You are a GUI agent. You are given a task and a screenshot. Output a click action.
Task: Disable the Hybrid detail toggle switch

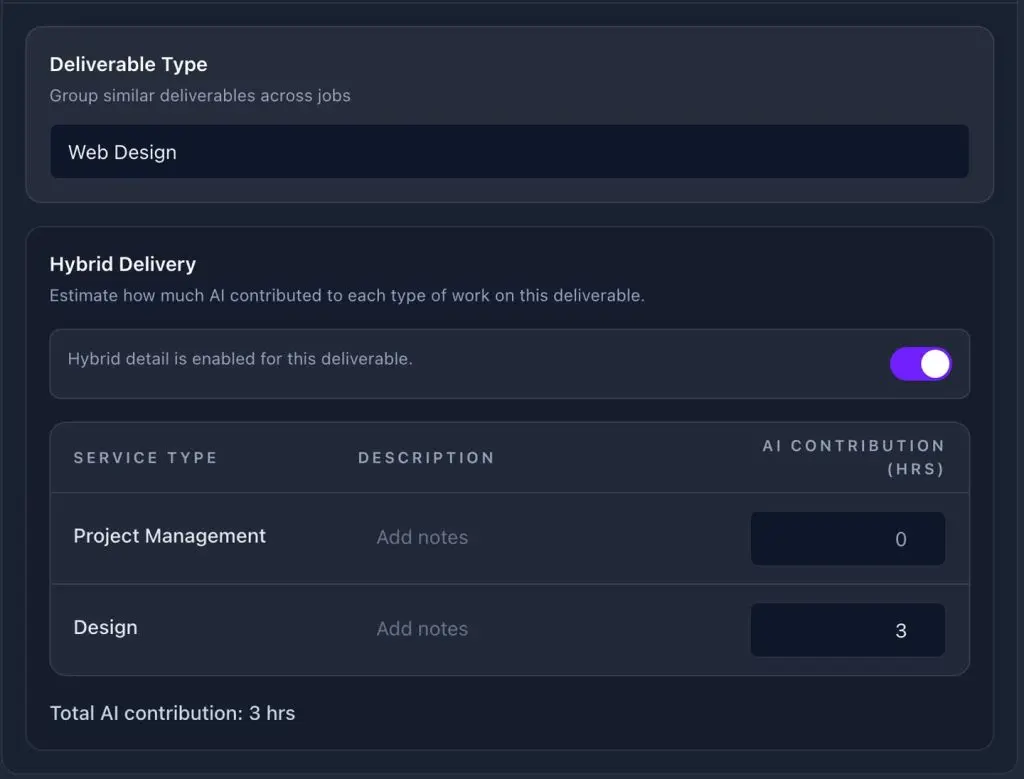pyautogui.click(x=920, y=364)
